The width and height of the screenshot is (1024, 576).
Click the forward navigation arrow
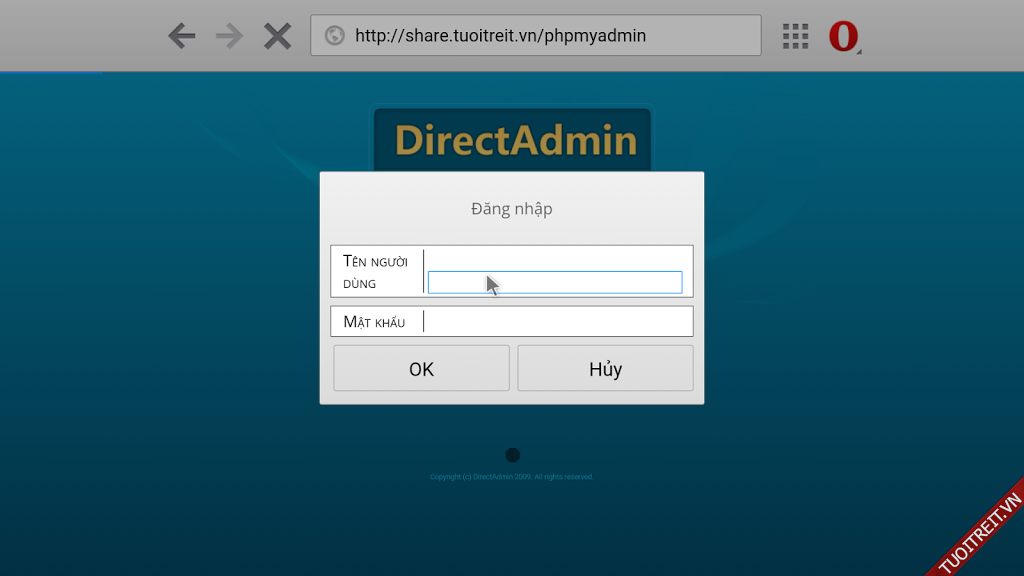click(x=229, y=37)
